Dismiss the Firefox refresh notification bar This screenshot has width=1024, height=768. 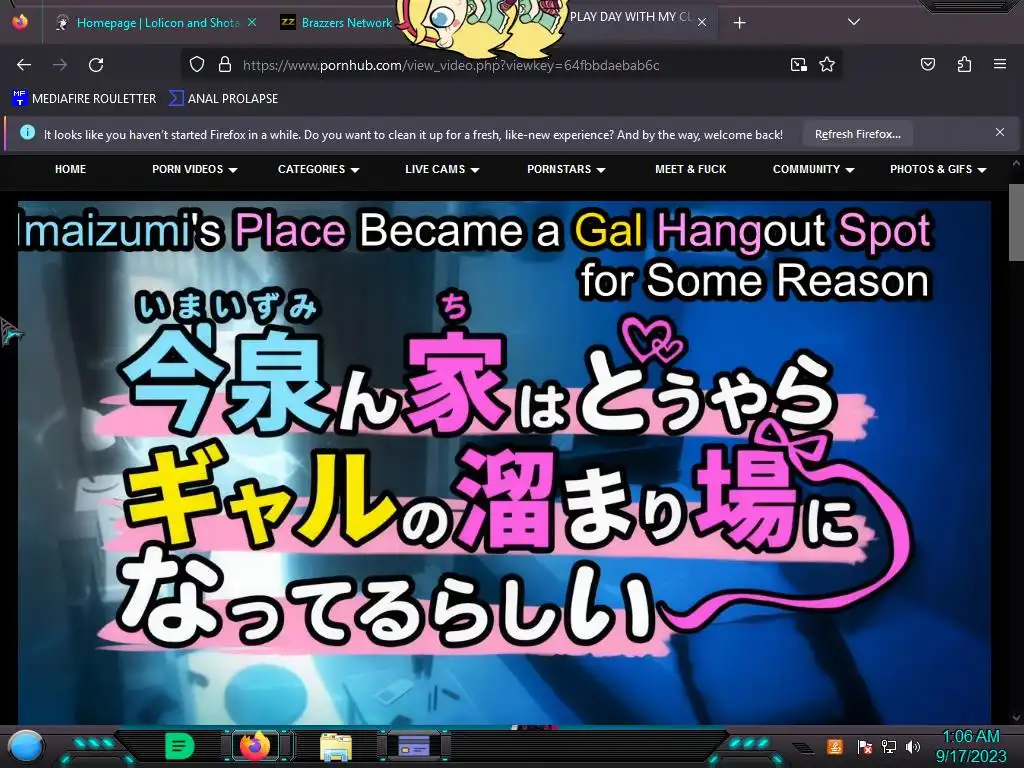click(1000, 133)
